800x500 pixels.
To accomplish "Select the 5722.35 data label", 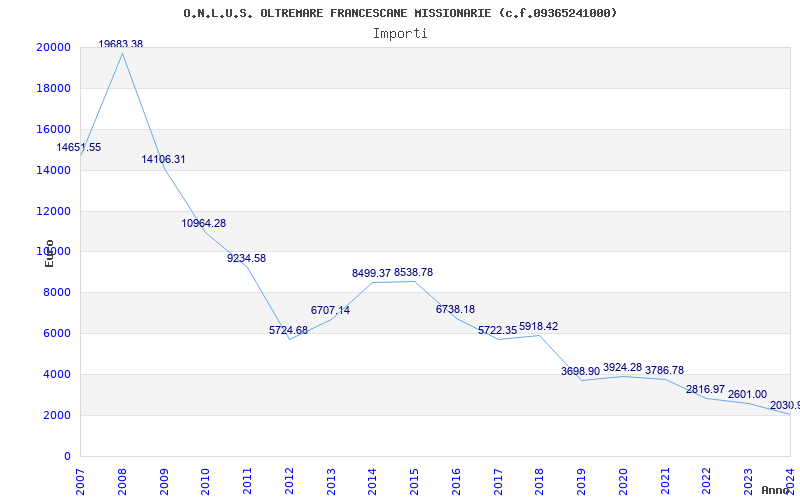I will [497, 331].
